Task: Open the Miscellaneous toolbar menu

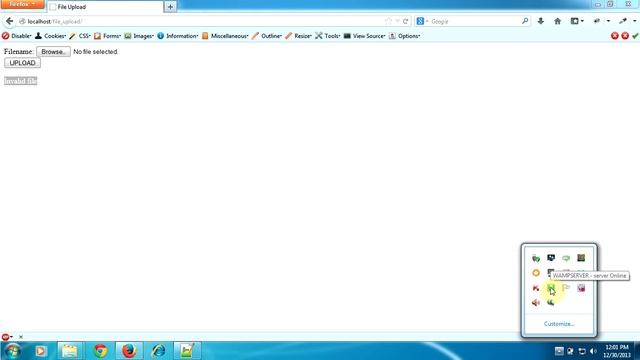Action: coord(225,36)
